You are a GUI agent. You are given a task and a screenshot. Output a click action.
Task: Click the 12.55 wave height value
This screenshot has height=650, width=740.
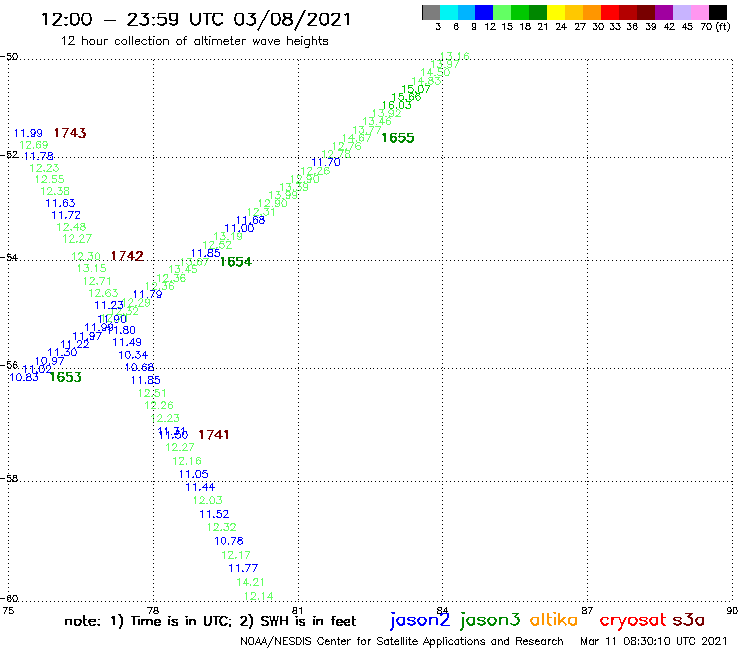50,179
